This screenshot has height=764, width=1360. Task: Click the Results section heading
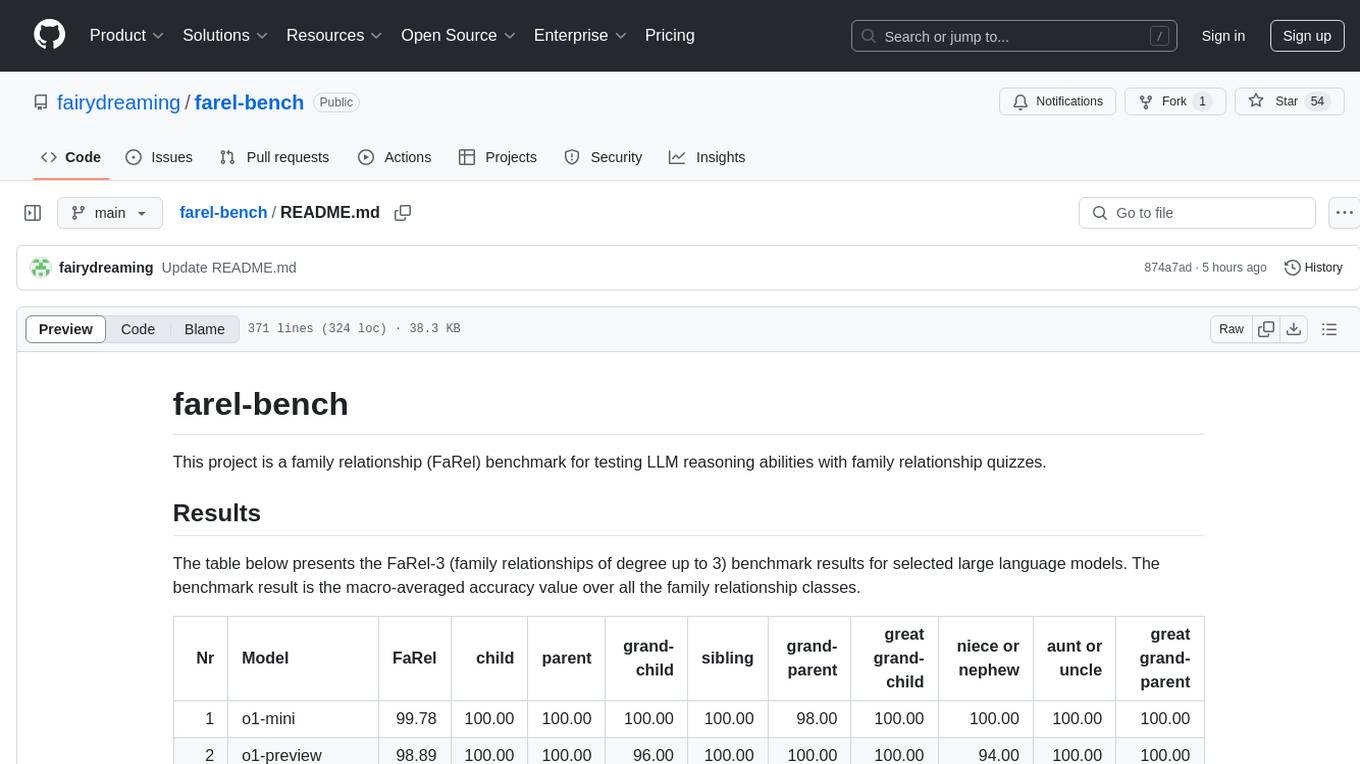(217, 513)
